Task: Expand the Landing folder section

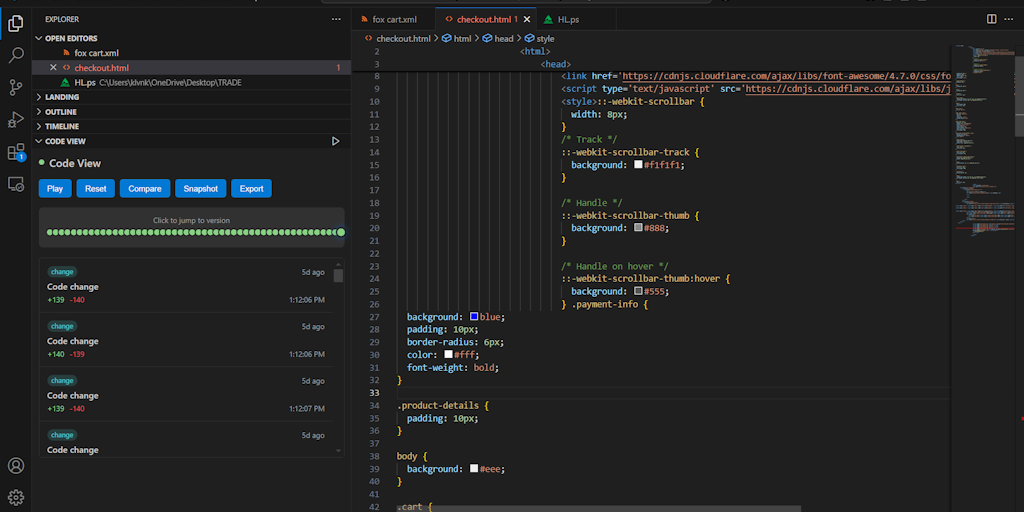Action: click(62, 97)
